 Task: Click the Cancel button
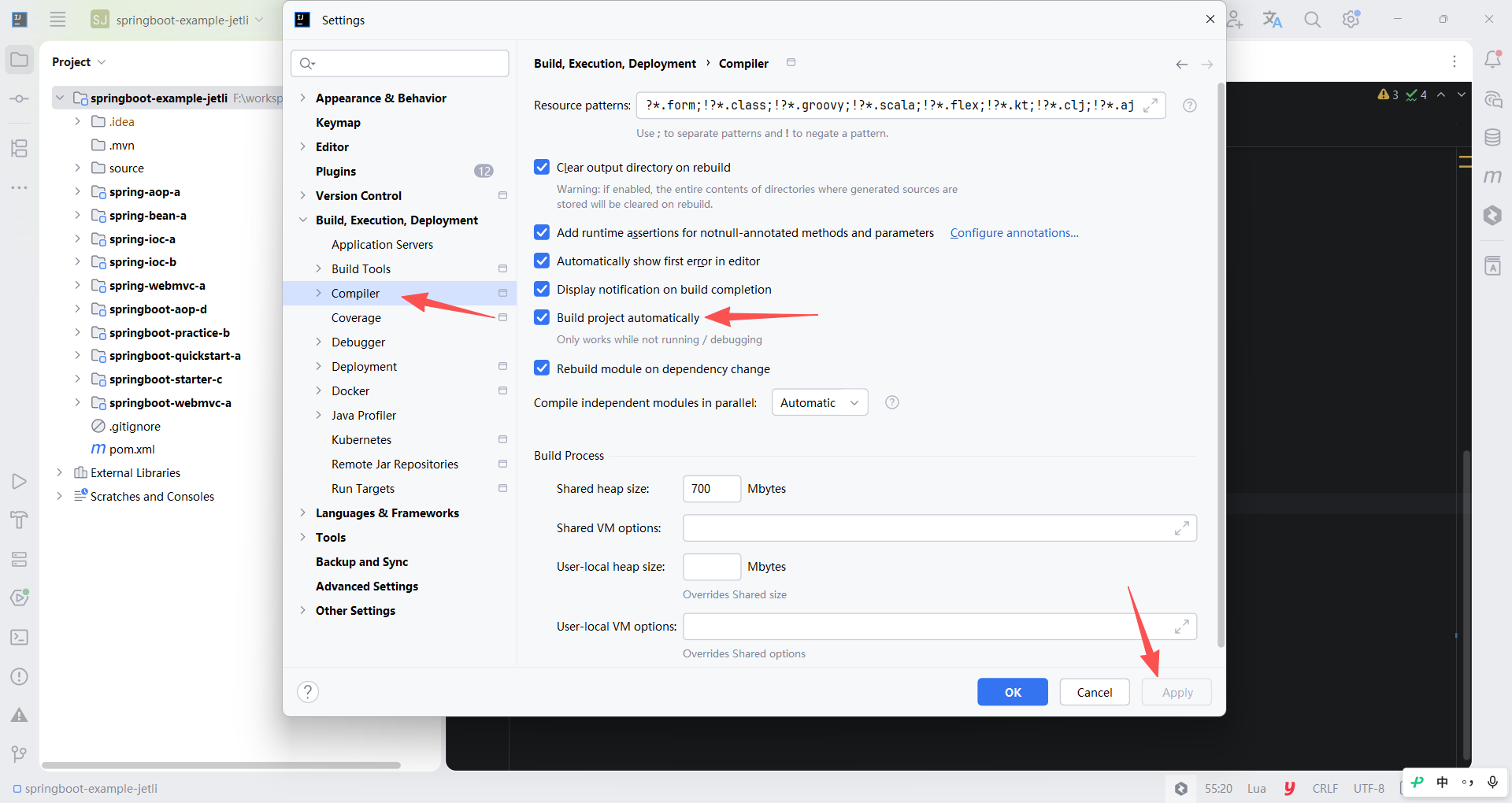click(1095, 692)
